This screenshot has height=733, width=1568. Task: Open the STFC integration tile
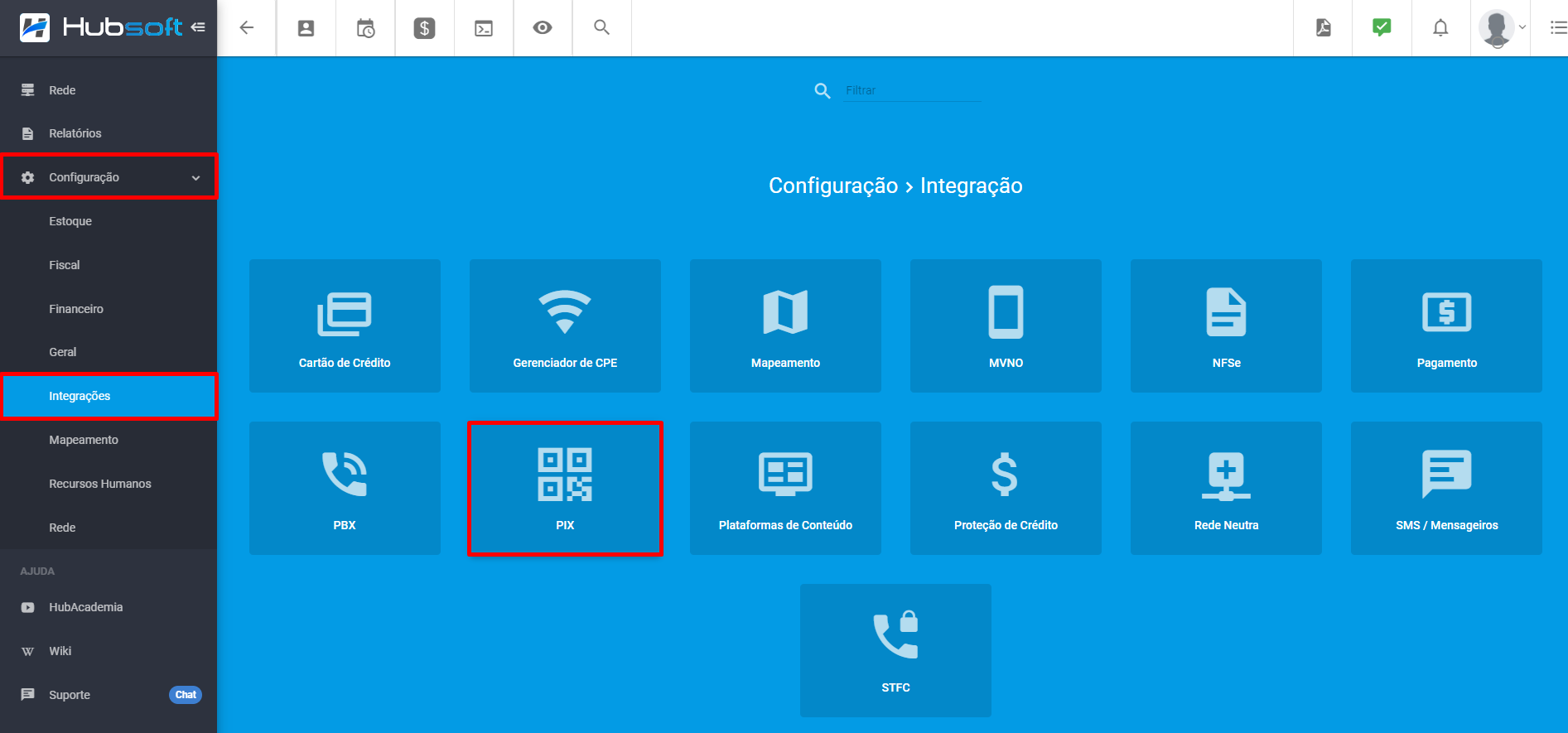tap(895, 650)
